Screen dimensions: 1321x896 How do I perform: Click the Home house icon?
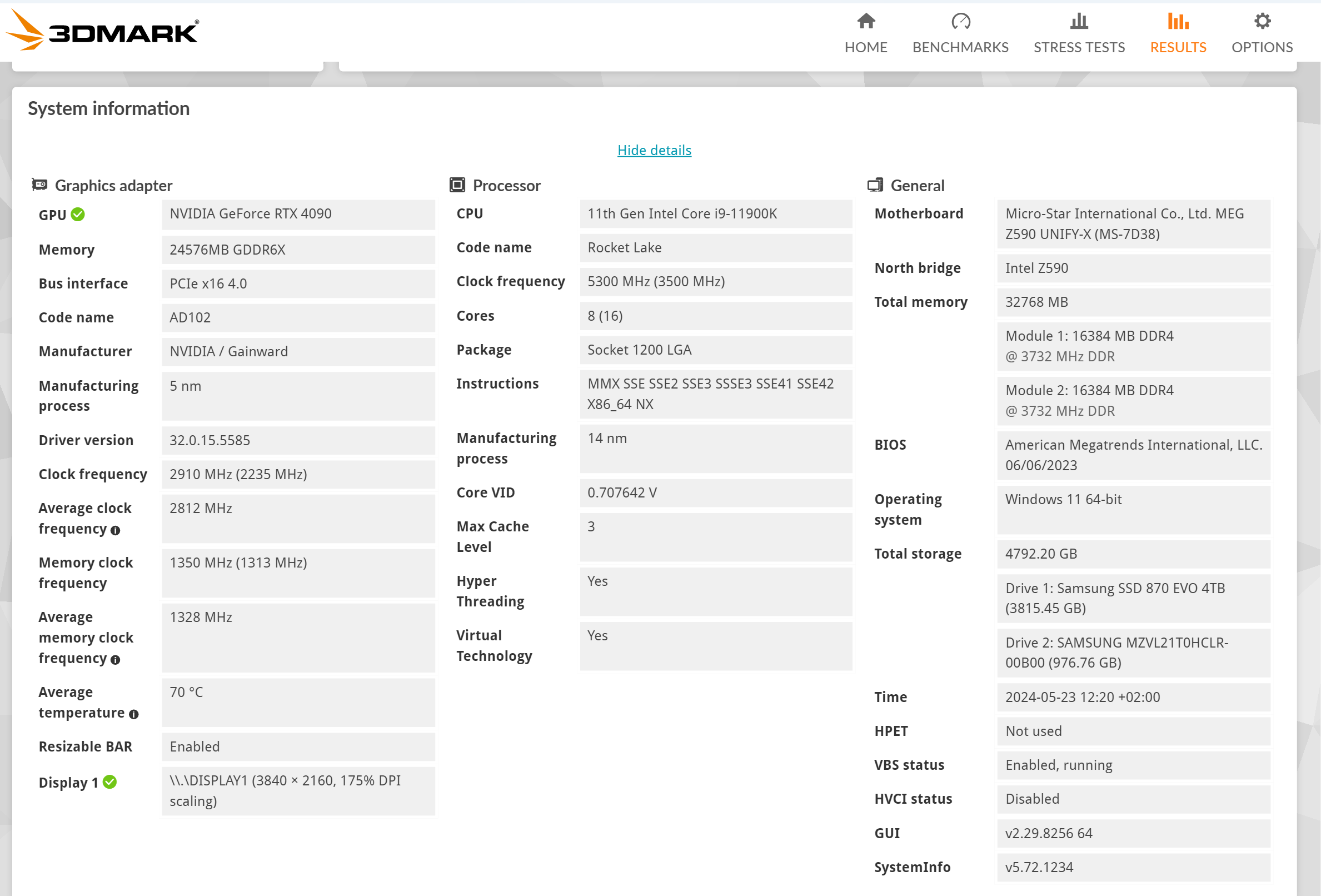point(866,21)
